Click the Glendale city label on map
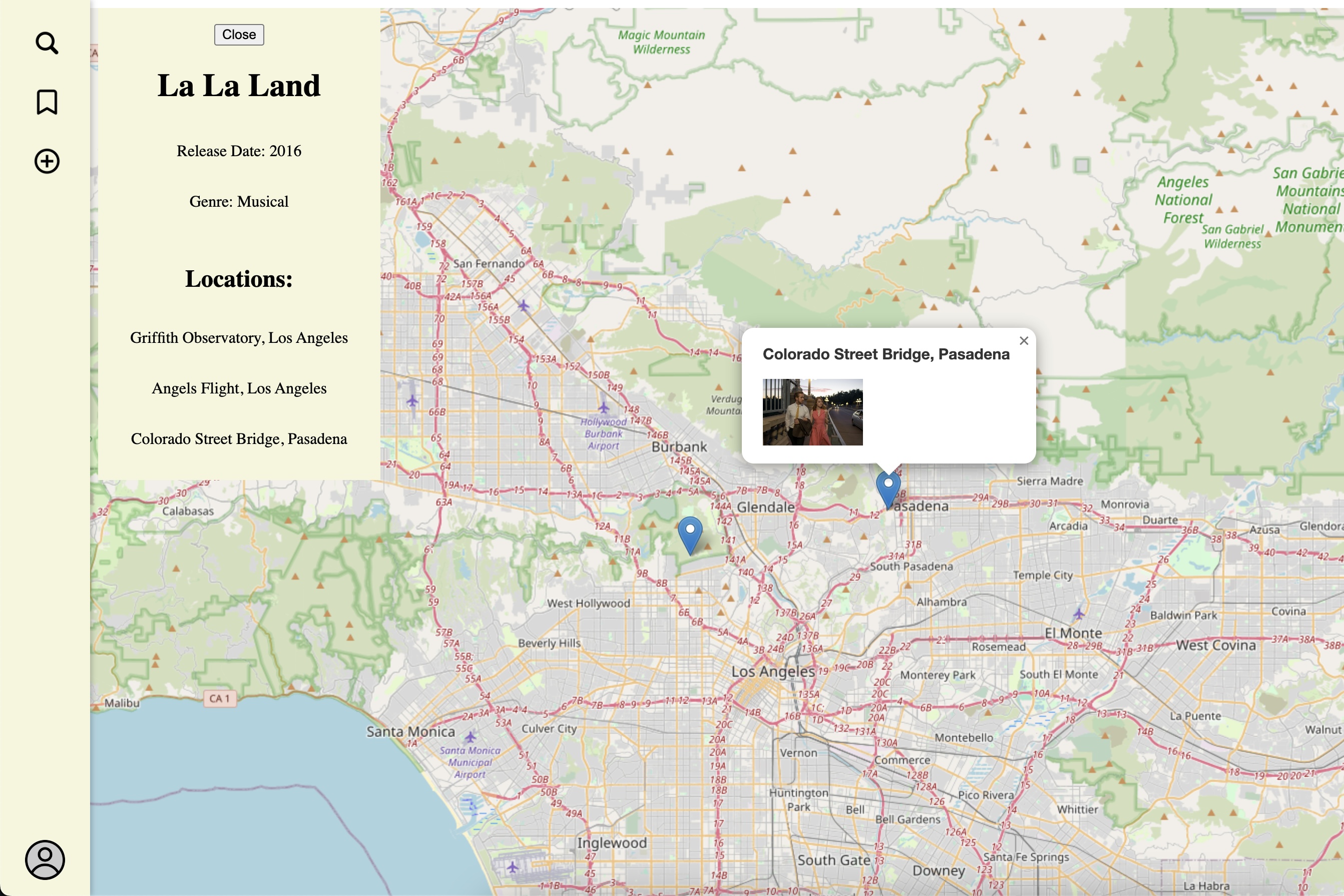The width and height of the screenshot is (1344, 896). (765, 507)
